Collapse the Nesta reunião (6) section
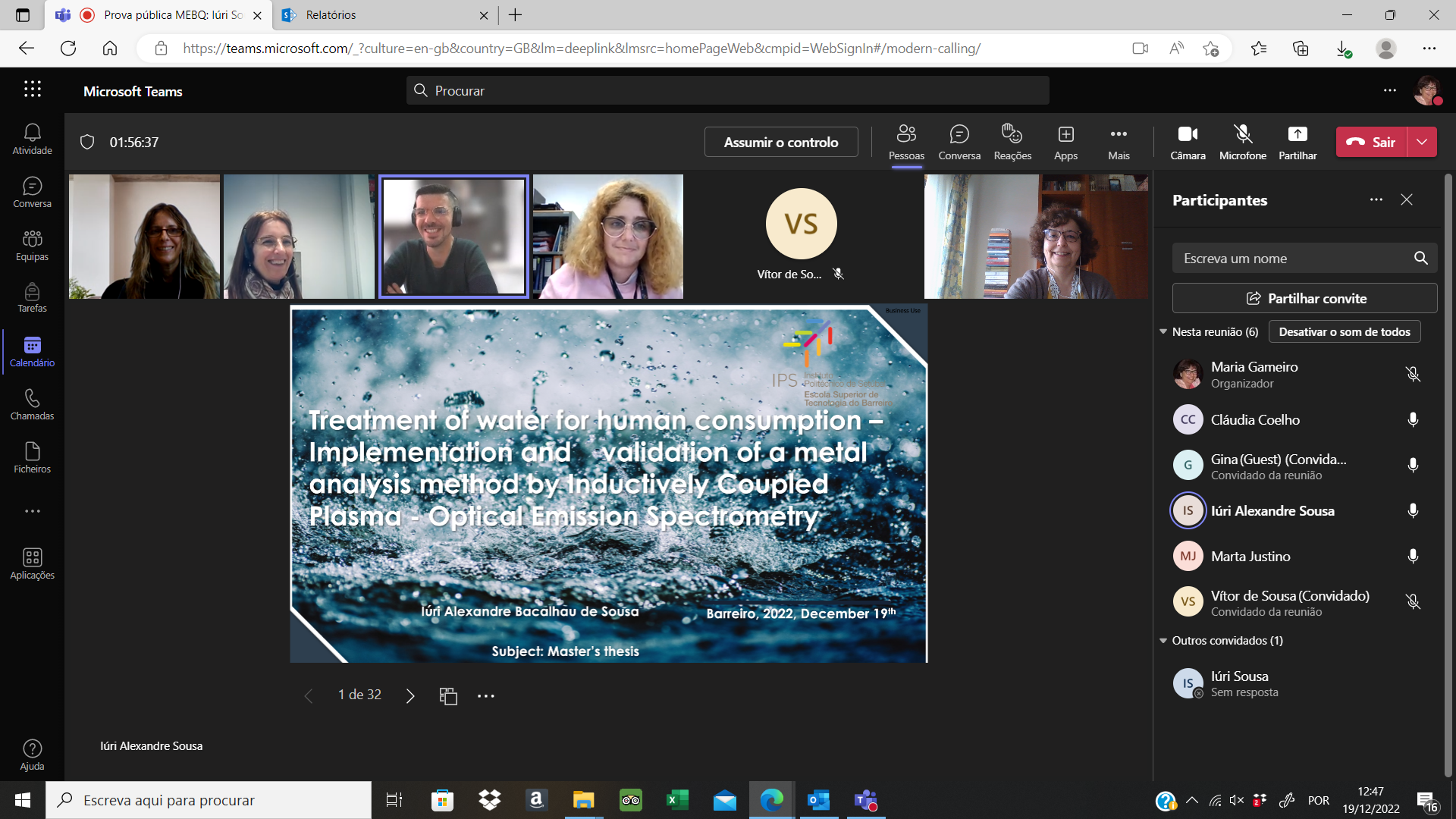1456x819 pixels. click(1163, 331)
